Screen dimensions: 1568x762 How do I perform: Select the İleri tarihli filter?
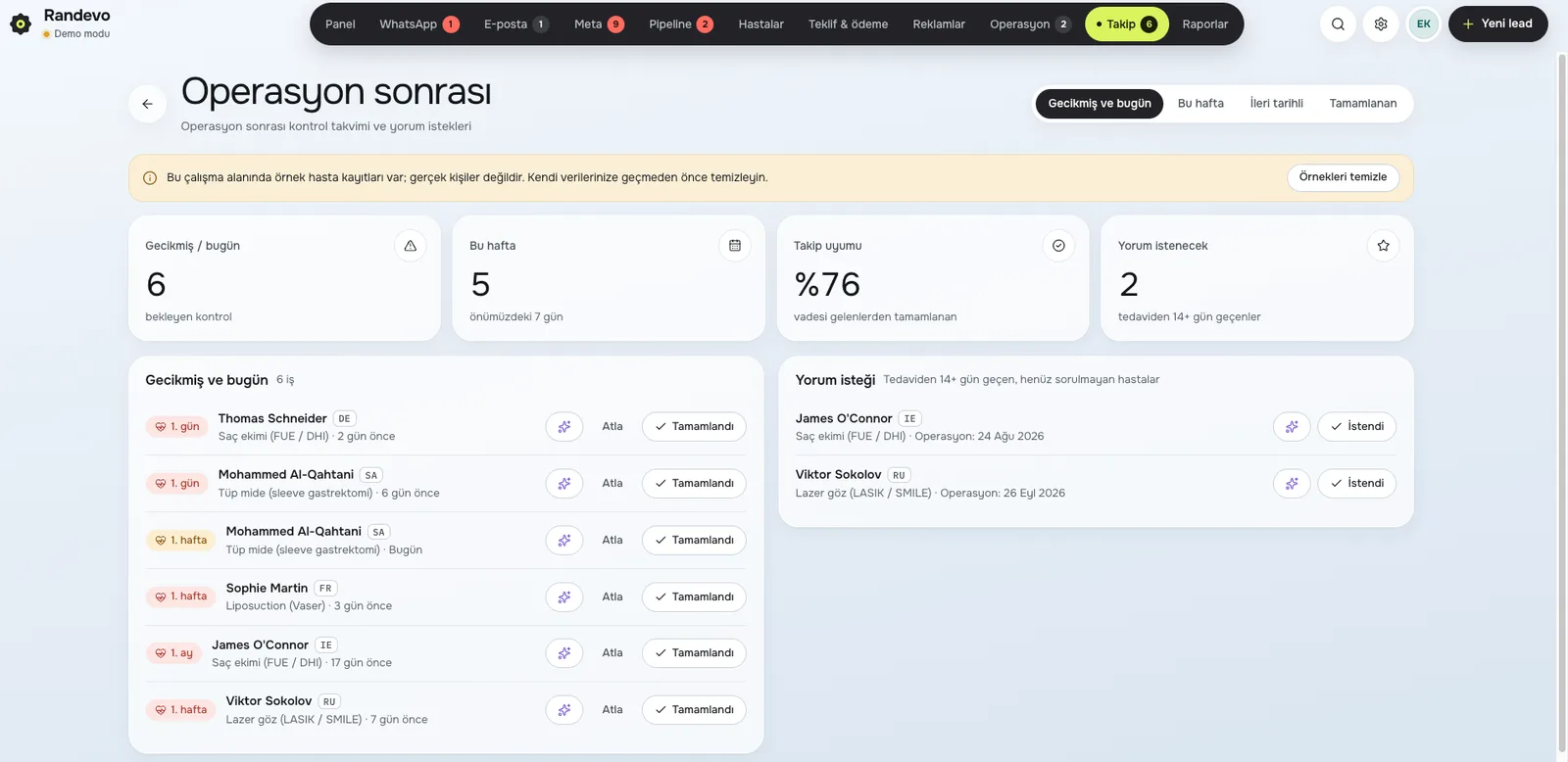tap(1276, 104)
